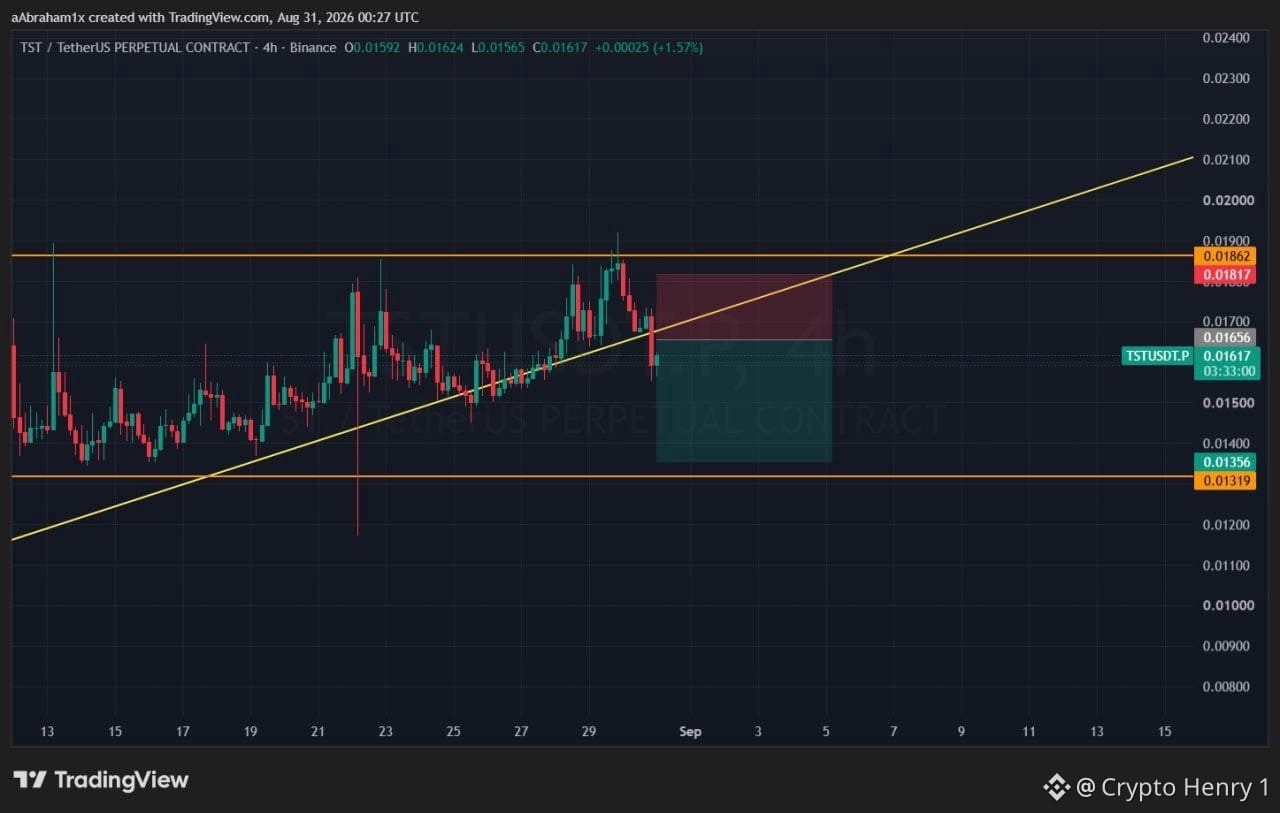The width and height of the screenshot is (1280, 813).
Task: Click the 03:33:00 candle countdown timer
Action: click(1228, 372)
